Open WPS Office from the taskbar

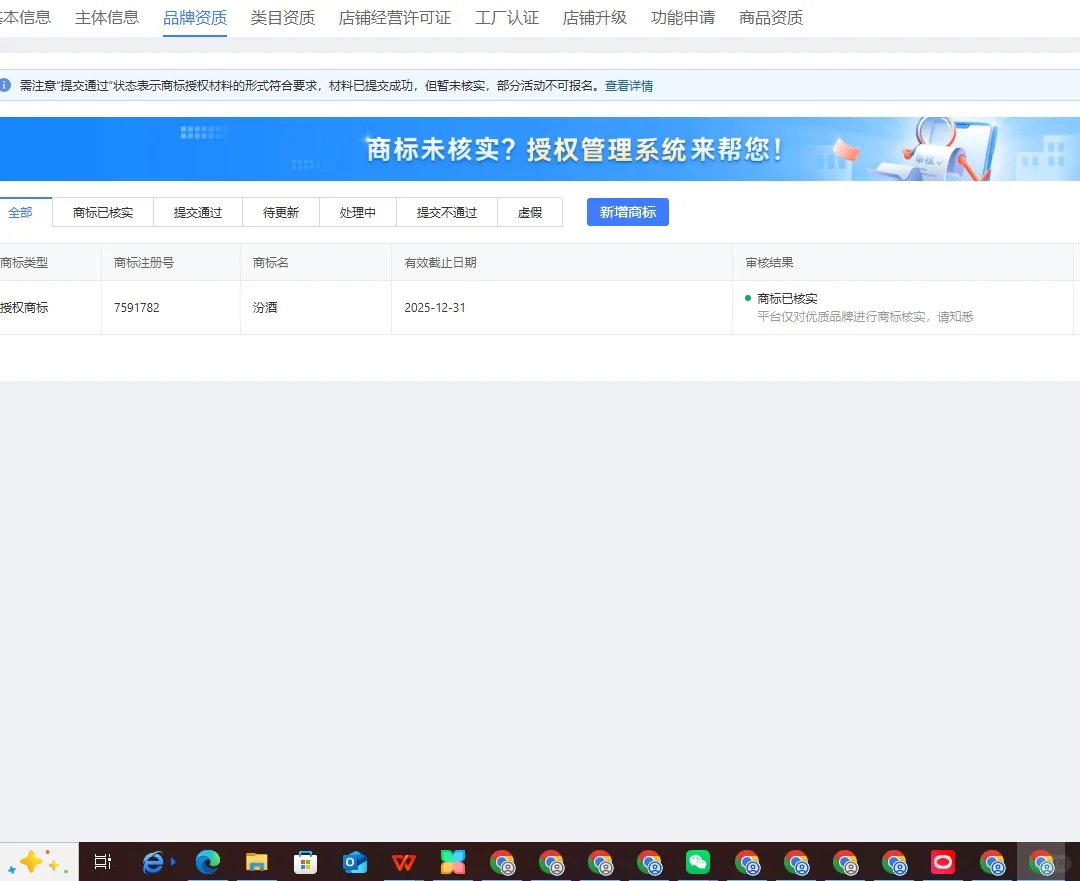click(403, 861)
